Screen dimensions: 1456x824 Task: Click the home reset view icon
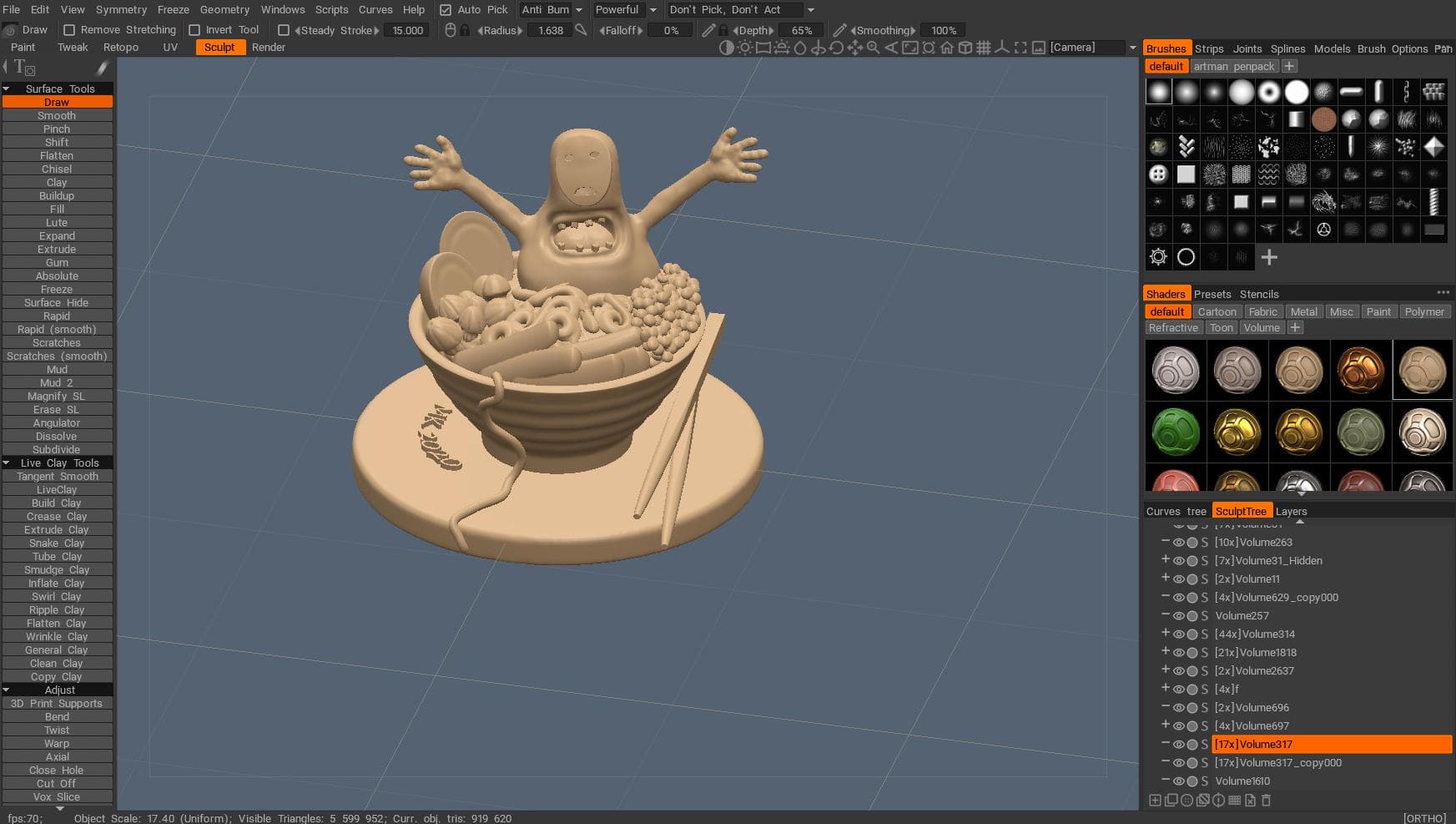(x=947, y=48)
